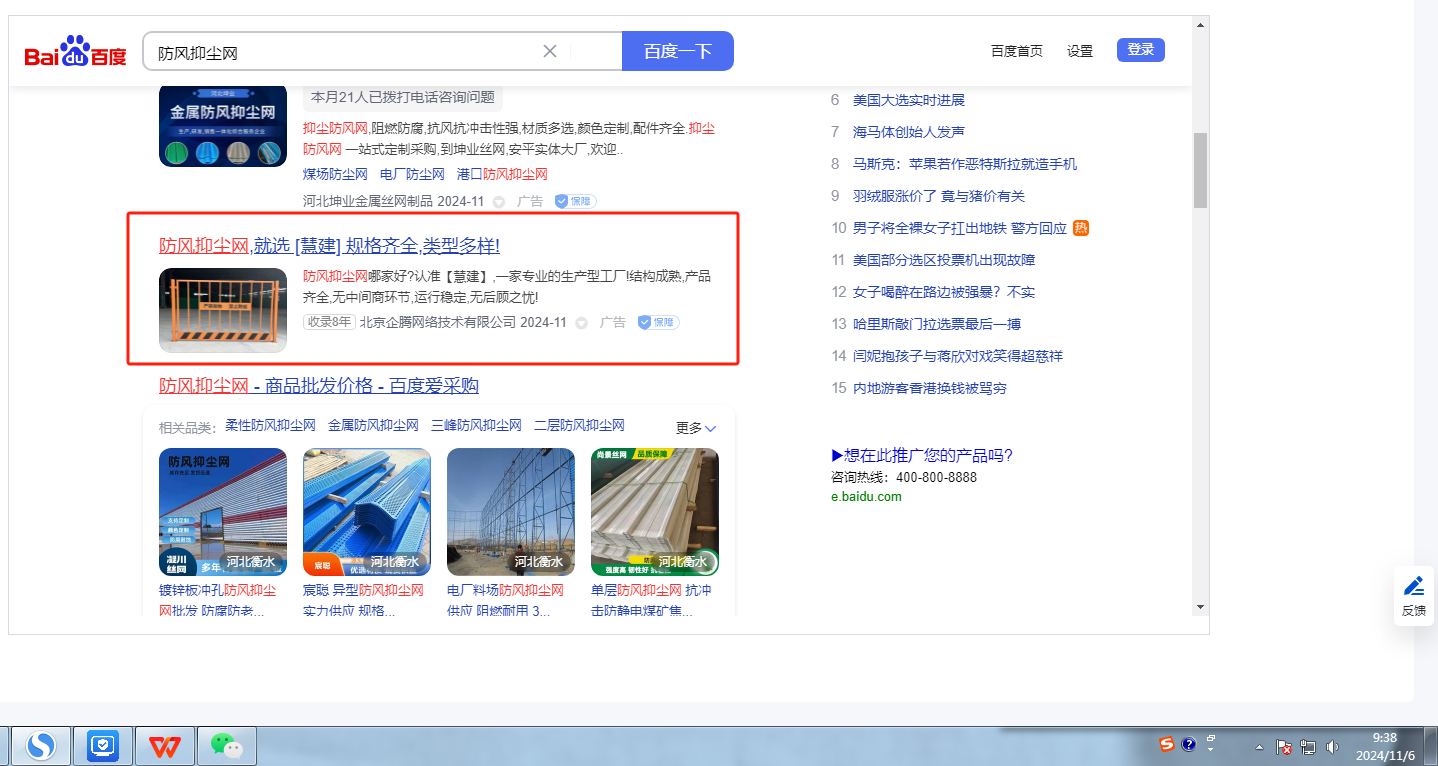Click ▶想在此推广您的产品吗? link

(922, 456)
